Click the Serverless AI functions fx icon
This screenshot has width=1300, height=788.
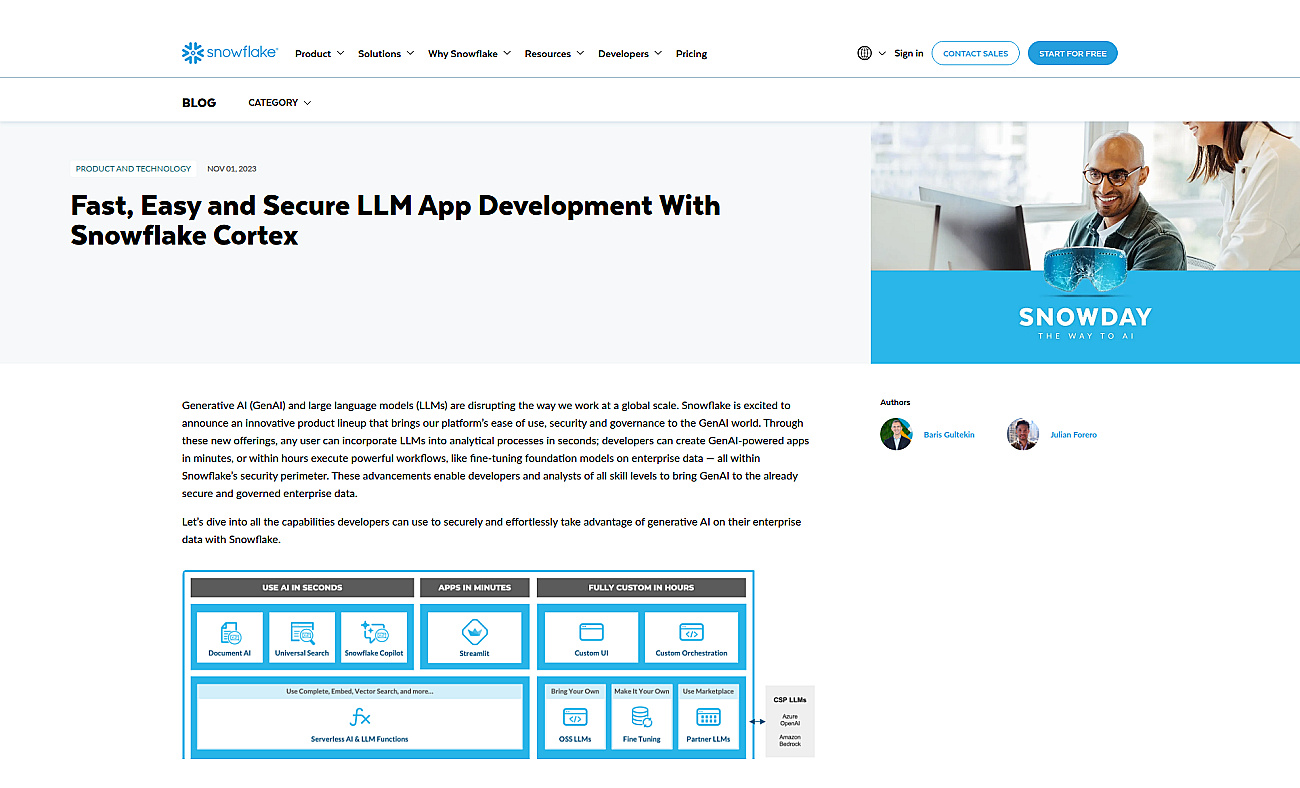360,717
